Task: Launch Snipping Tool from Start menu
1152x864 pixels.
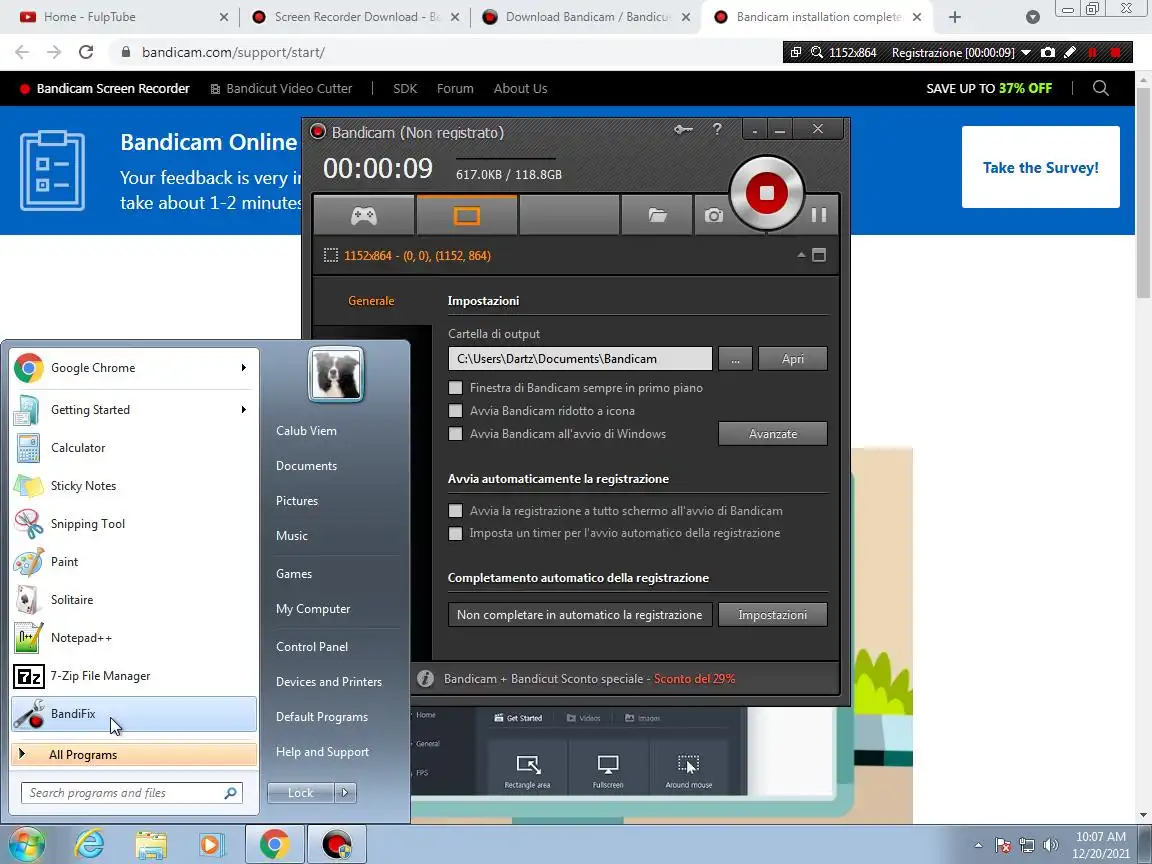Action: point(134,524)
